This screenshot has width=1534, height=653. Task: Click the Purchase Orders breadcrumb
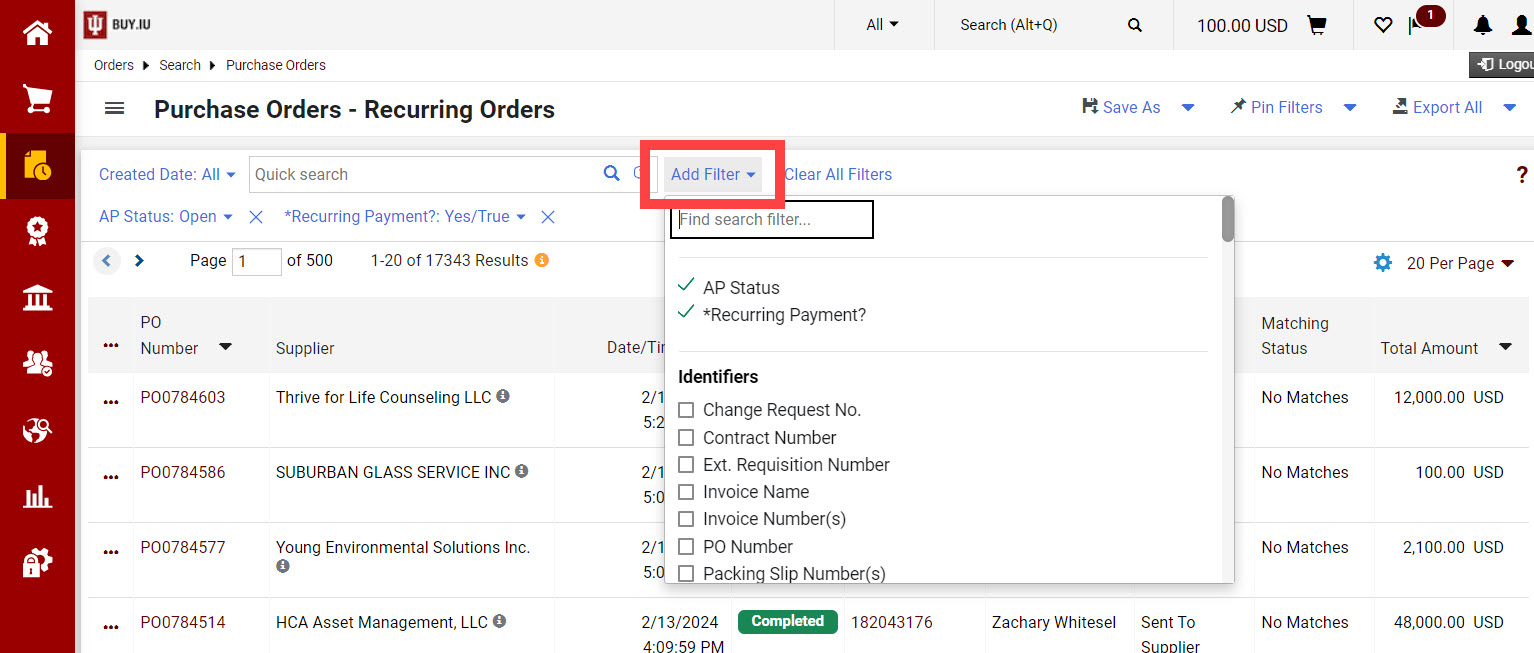point(276,65)
